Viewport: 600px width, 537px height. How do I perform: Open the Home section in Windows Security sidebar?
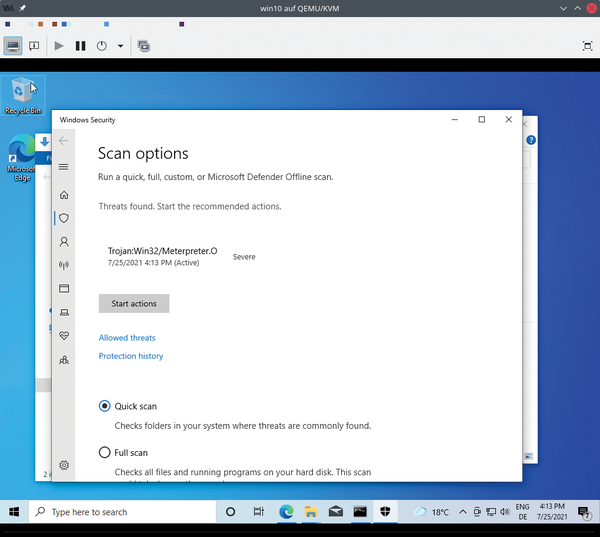coord(64,195)
